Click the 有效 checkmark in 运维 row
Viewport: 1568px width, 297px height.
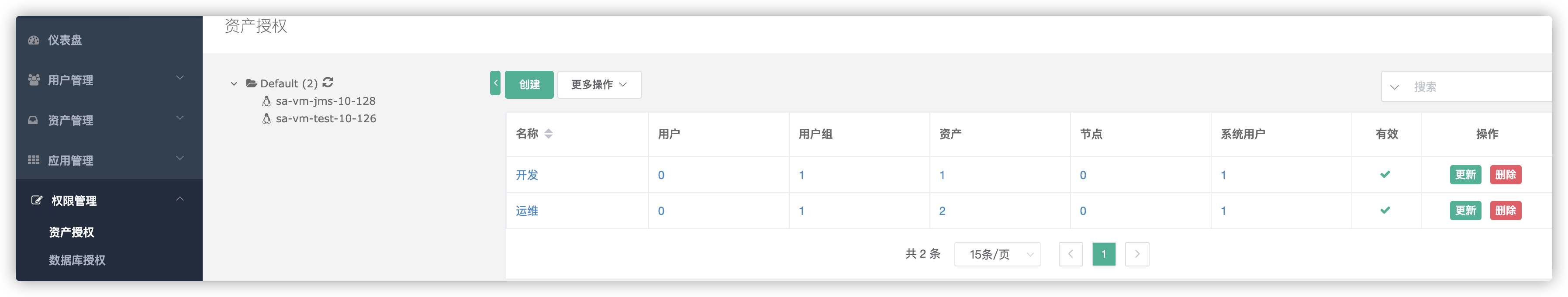pos(1385,211)
